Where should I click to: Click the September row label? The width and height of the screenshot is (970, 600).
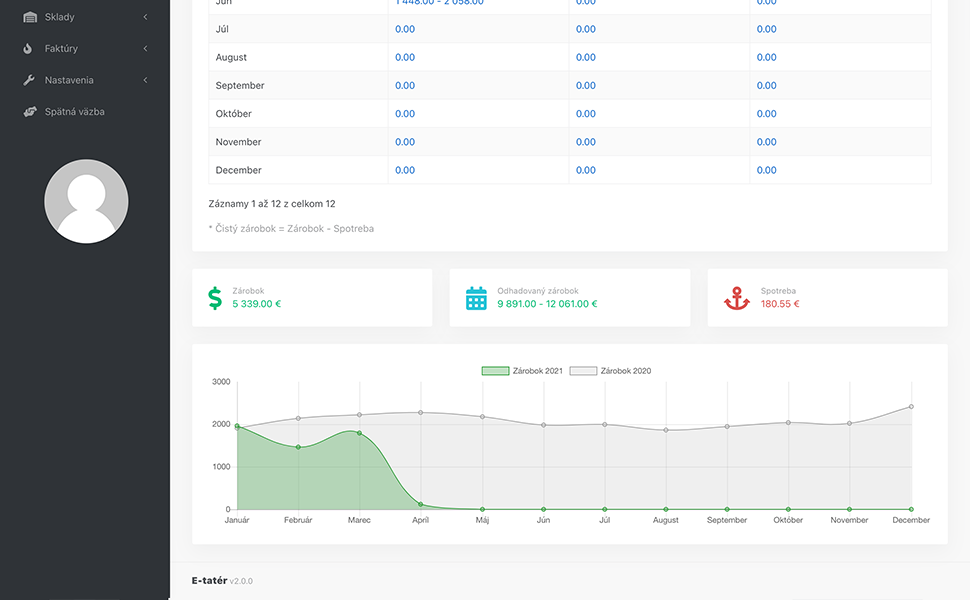(240, 85)
